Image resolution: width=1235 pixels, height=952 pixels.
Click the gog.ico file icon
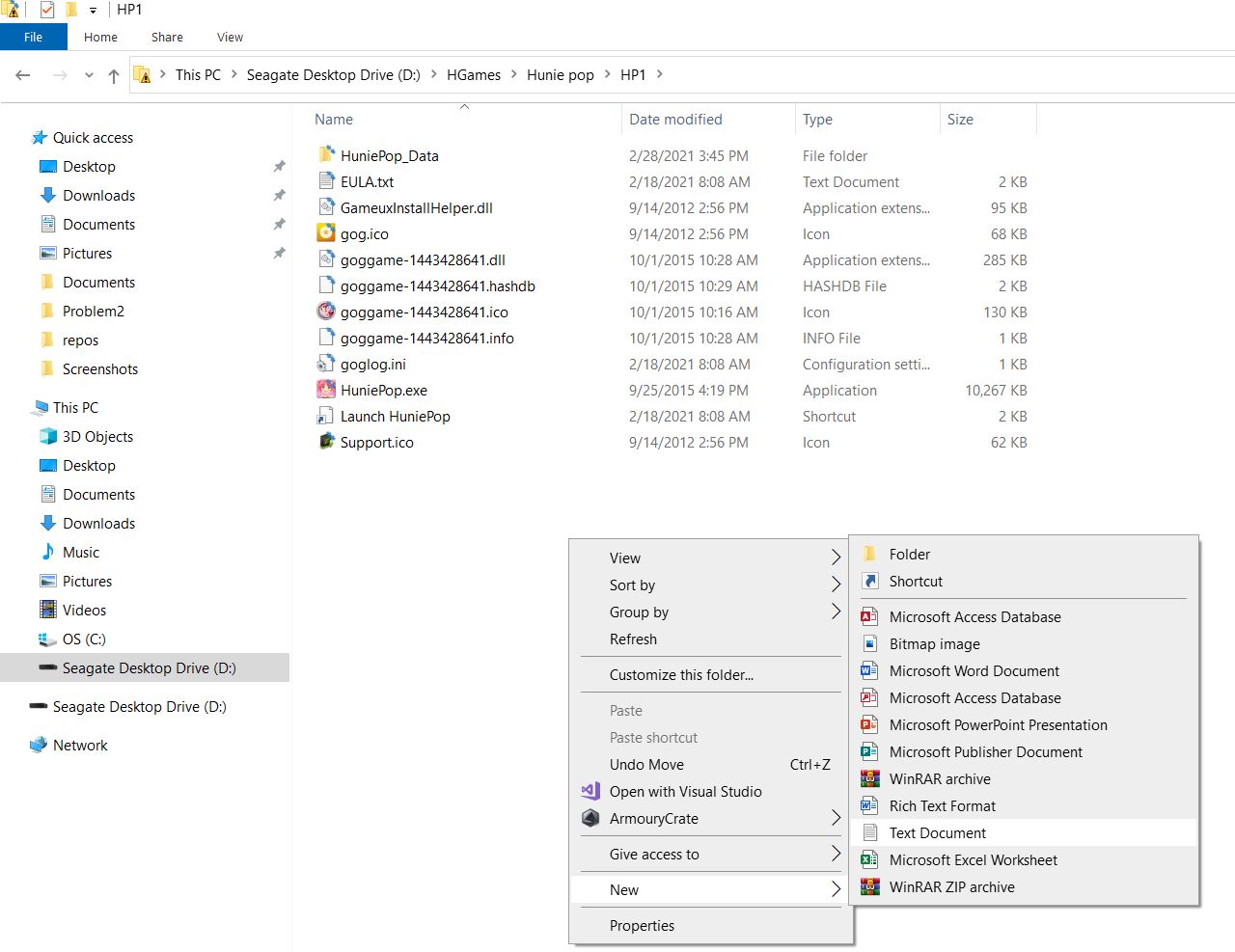(326, 233)
